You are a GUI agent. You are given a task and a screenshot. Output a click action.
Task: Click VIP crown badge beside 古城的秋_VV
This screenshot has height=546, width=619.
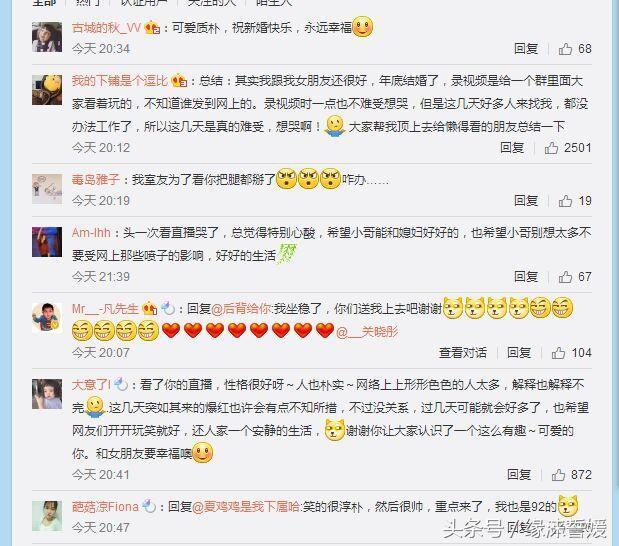click(x=152, y=28)
